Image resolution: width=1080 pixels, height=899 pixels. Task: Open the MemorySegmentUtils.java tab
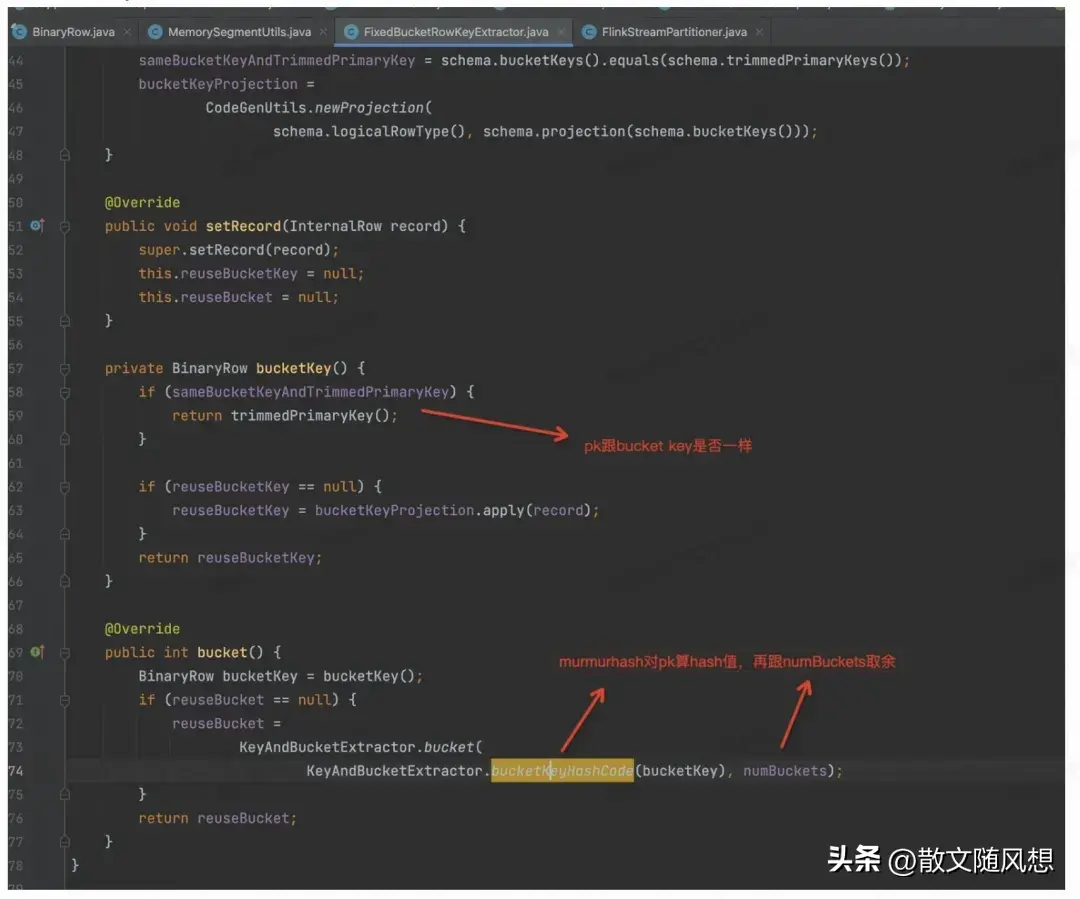(x=239, y=32)
